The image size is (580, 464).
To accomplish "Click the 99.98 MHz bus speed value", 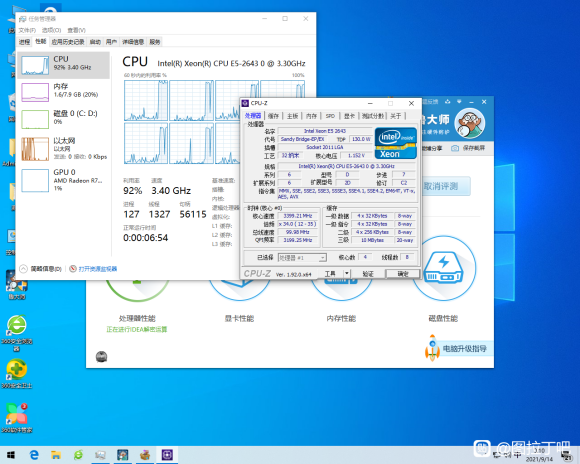I will [298, 232].
